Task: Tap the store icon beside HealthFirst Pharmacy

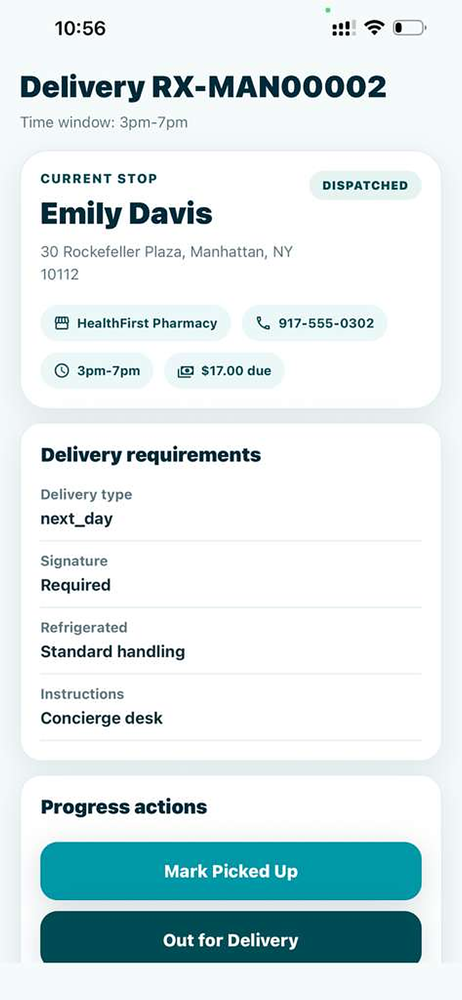Action: [x=61, y=323]
